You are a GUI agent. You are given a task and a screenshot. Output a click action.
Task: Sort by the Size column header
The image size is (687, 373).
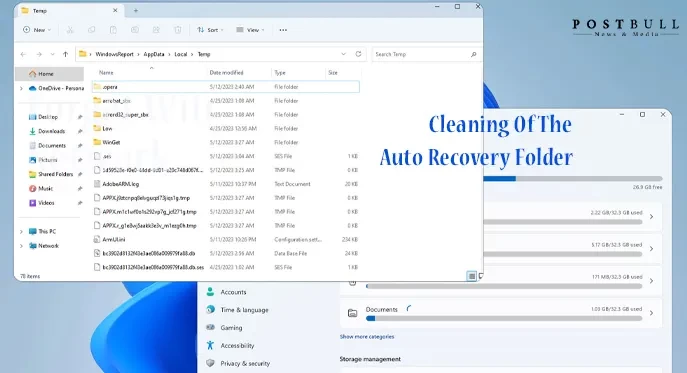[333, 73]
